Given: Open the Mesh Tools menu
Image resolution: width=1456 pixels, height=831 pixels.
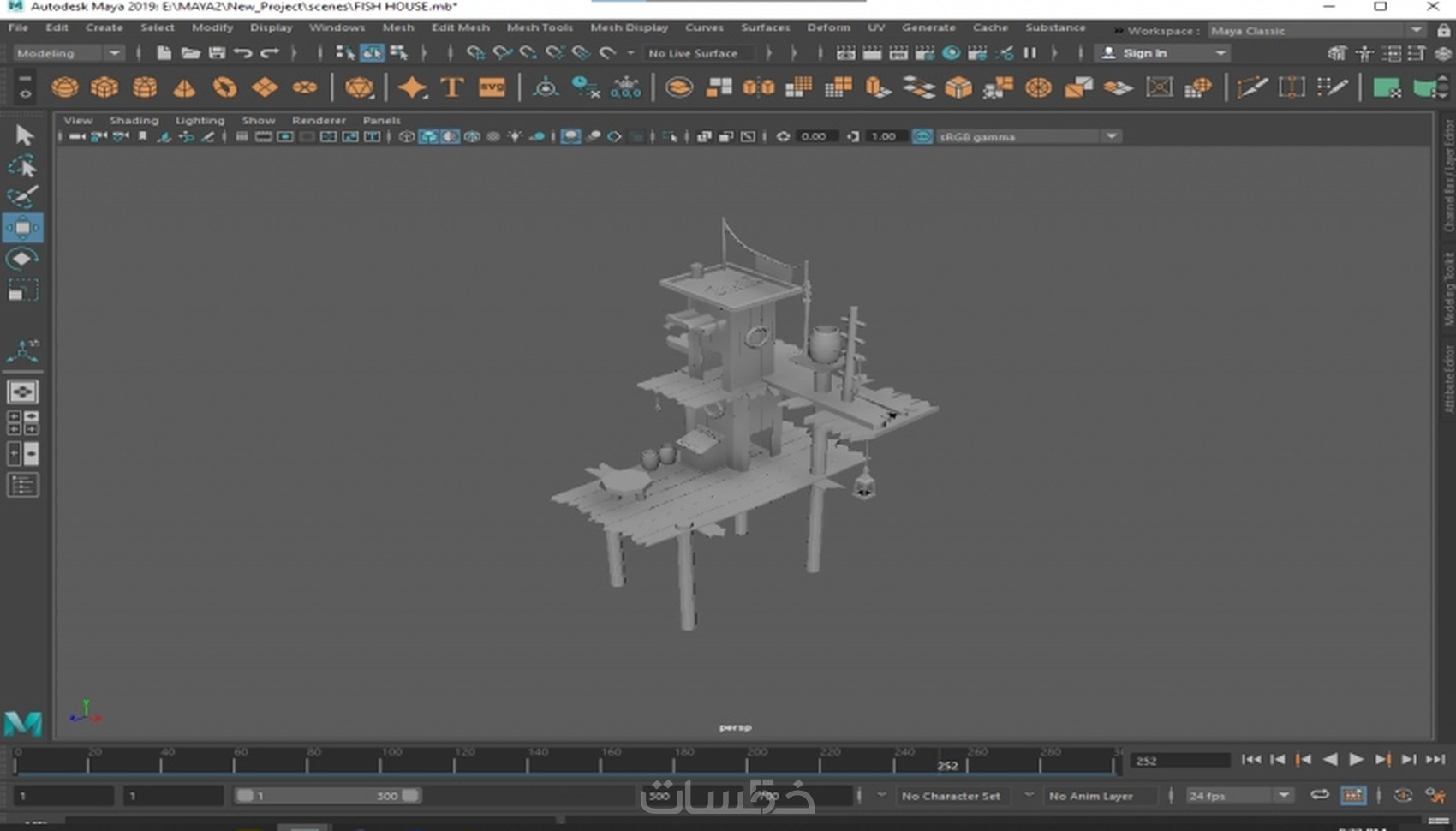Looking at the screenshot, I should pyautogui.click(x=539, y=27).
